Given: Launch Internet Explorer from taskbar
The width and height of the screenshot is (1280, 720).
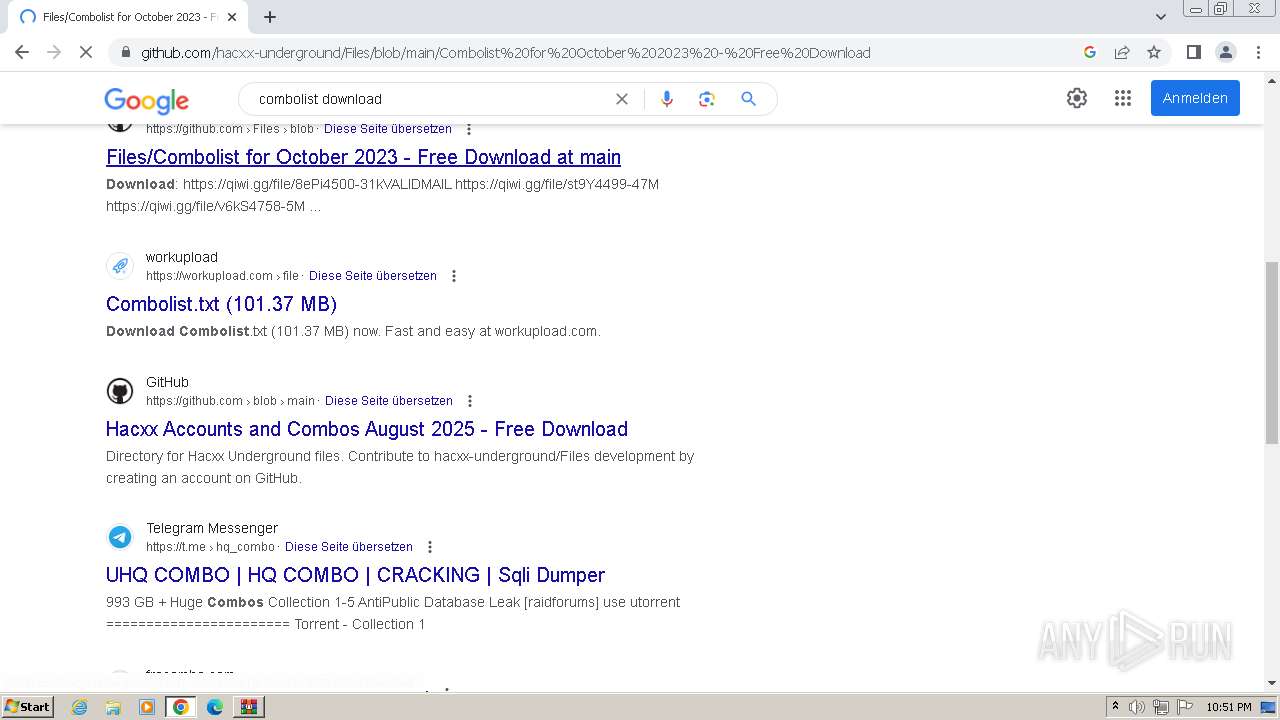Looking at the screenshot, I should (x=79, y=707).
